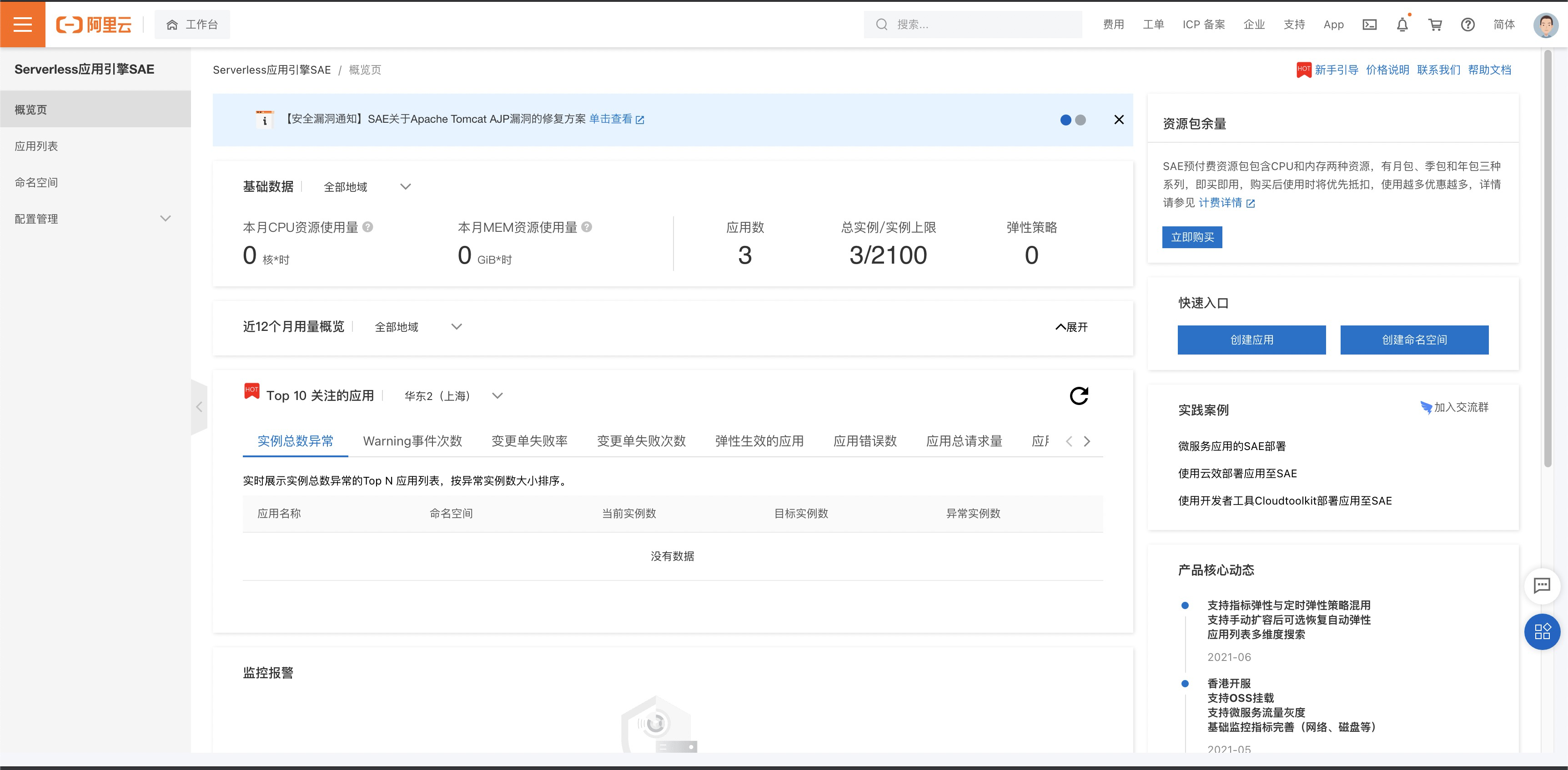Open the 工单 menu
The width and height of the screenshot is (1568, 770).
pyautogui.click(x=1153, y=25)
